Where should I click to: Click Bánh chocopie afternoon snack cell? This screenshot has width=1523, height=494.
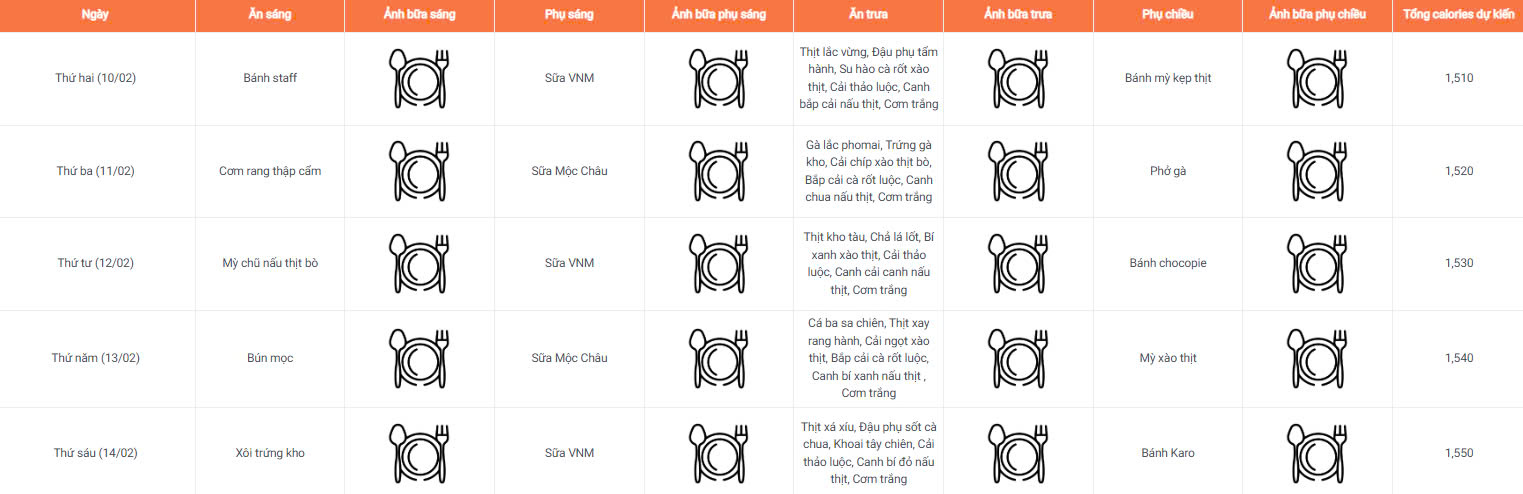pos(1168,263)
